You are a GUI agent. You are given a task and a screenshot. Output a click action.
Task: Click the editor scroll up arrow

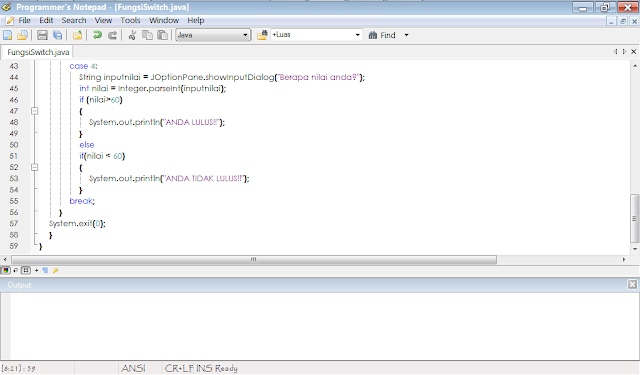(x=635, y=66)
